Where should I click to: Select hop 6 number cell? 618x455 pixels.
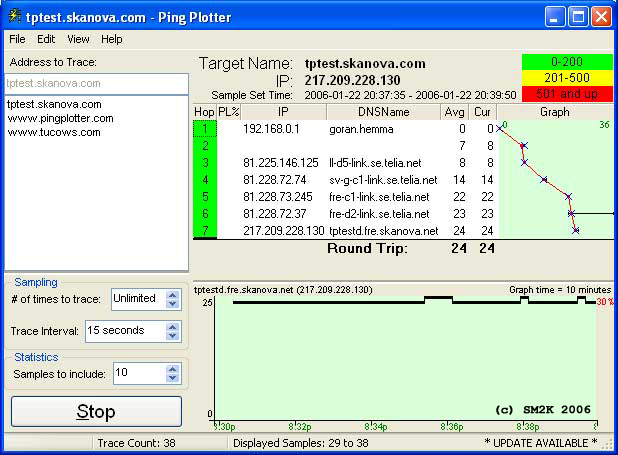coord(205,214)
